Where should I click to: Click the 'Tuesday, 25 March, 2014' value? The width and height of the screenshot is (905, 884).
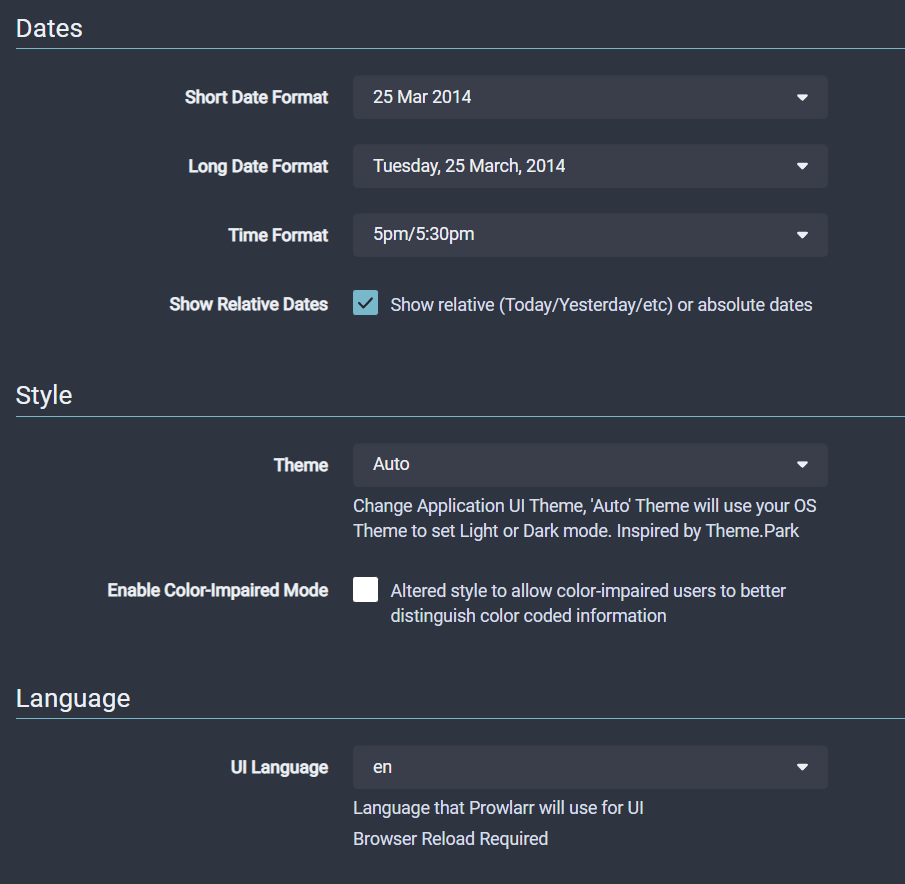[469, 166]
